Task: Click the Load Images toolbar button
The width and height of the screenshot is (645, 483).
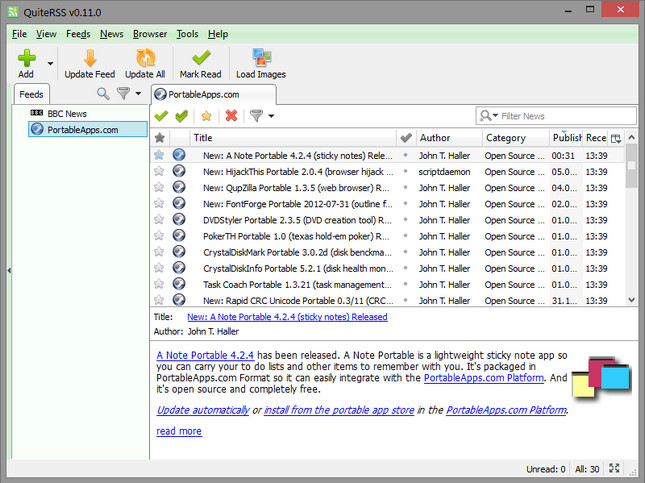Action: pyautogui.click(x=261, y=64)
